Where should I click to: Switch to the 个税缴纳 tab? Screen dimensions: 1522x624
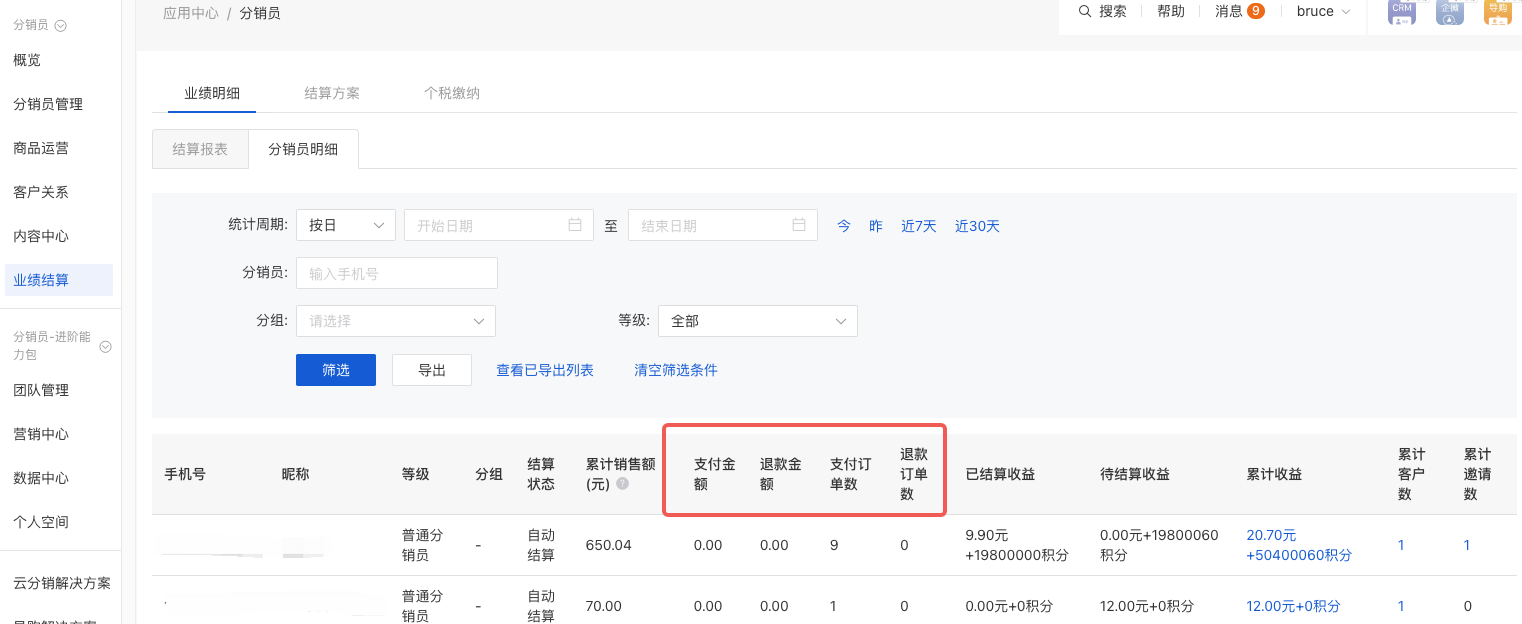pyautogui.click(x=452, y=93)
